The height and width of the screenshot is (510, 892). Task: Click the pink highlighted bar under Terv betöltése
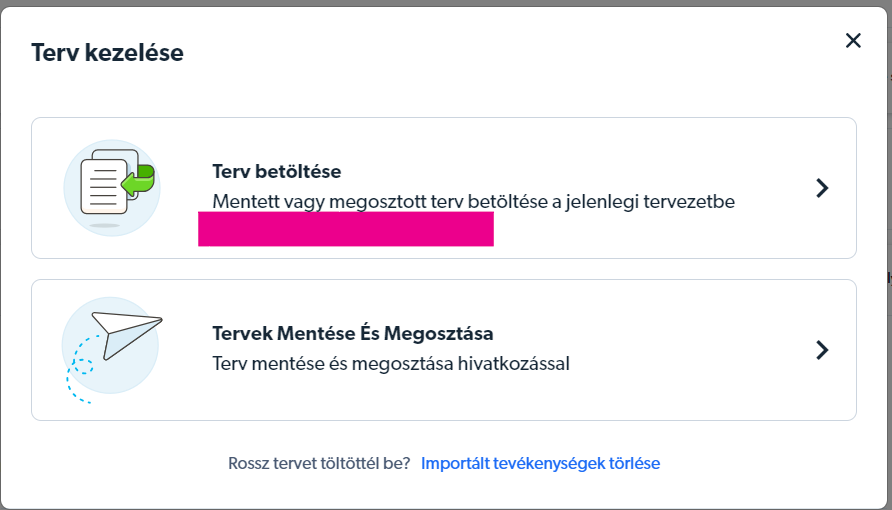[x=346, y=228]
